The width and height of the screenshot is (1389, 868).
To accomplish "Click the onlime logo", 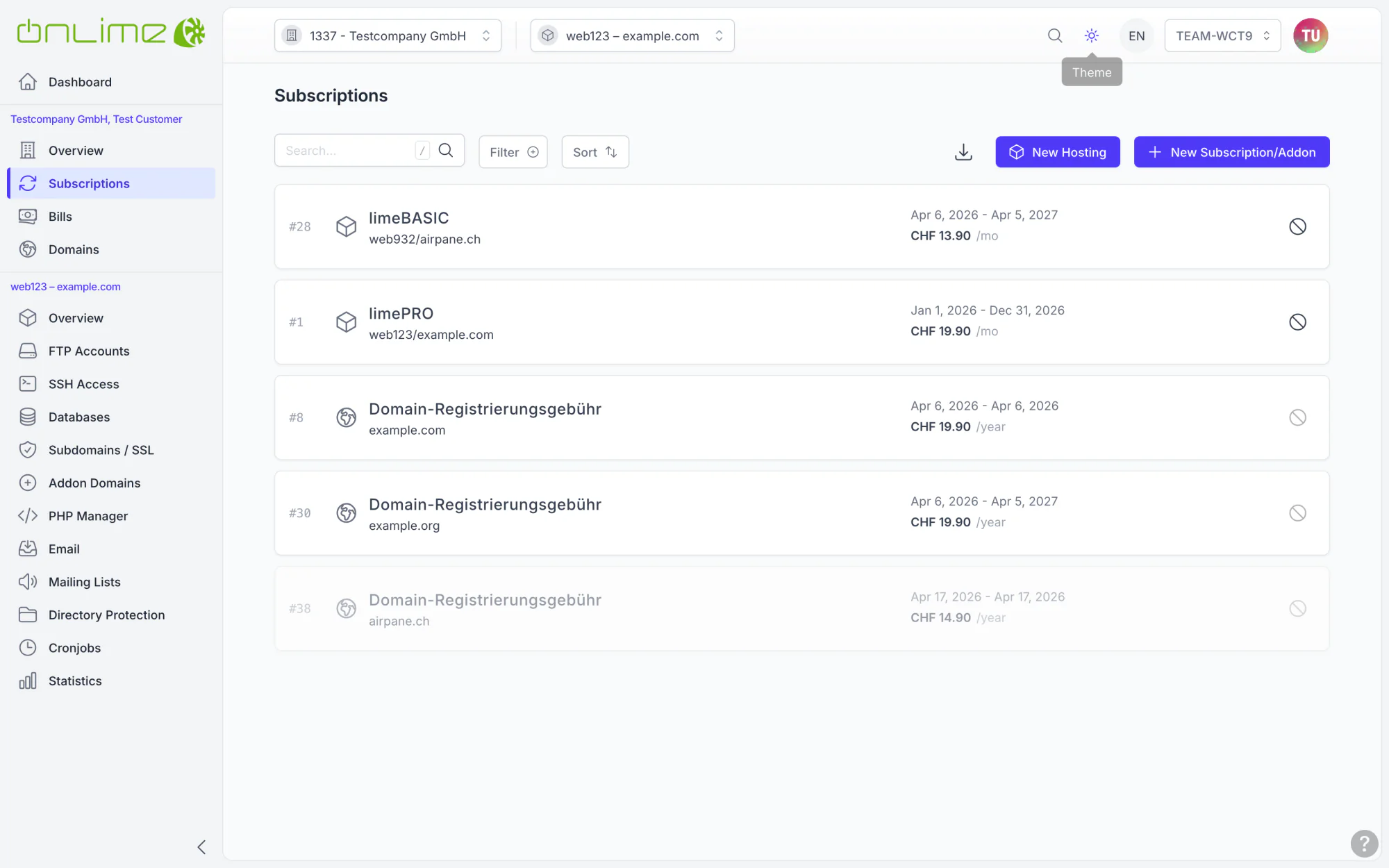I will click(x=111, y=33).
